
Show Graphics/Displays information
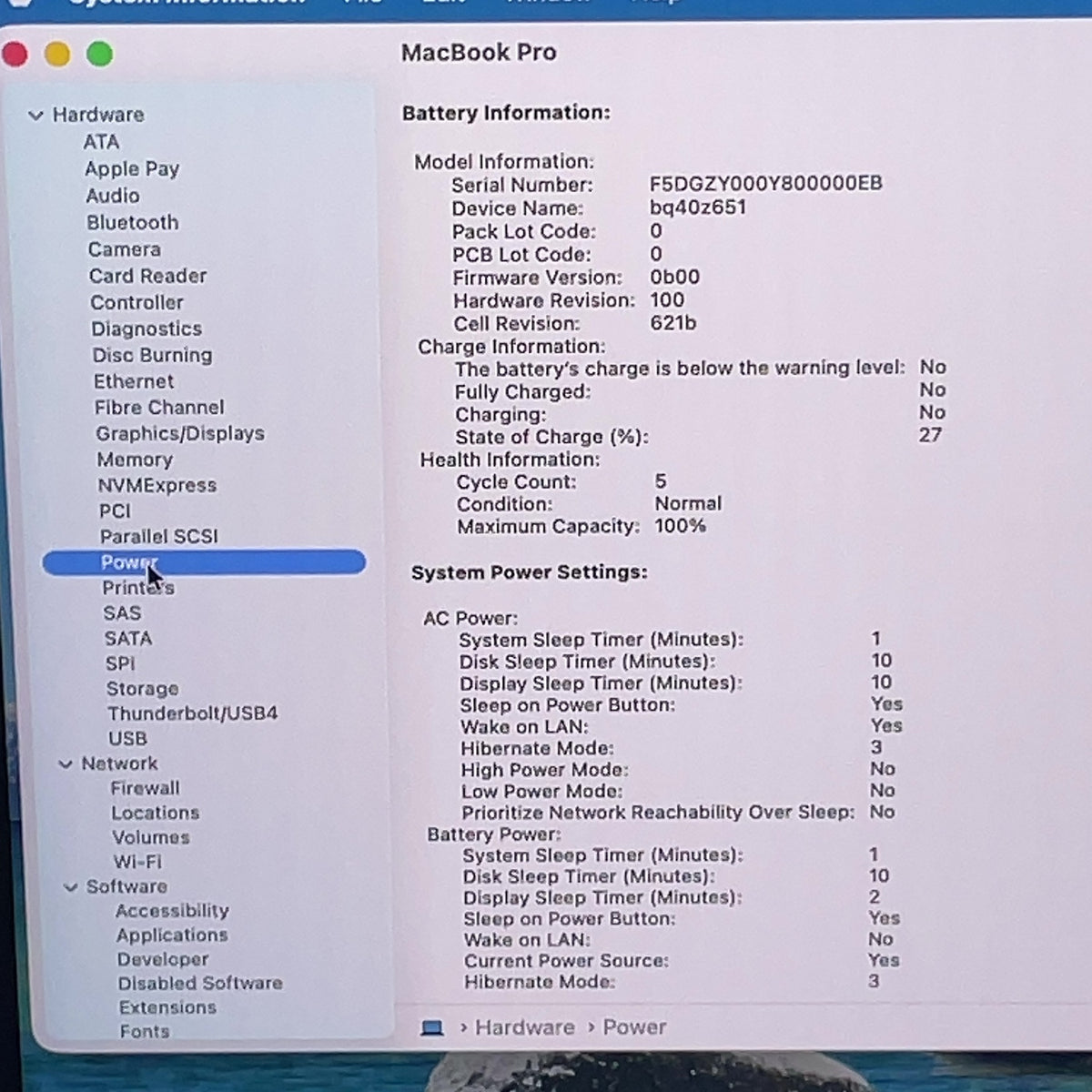point(180,434)
